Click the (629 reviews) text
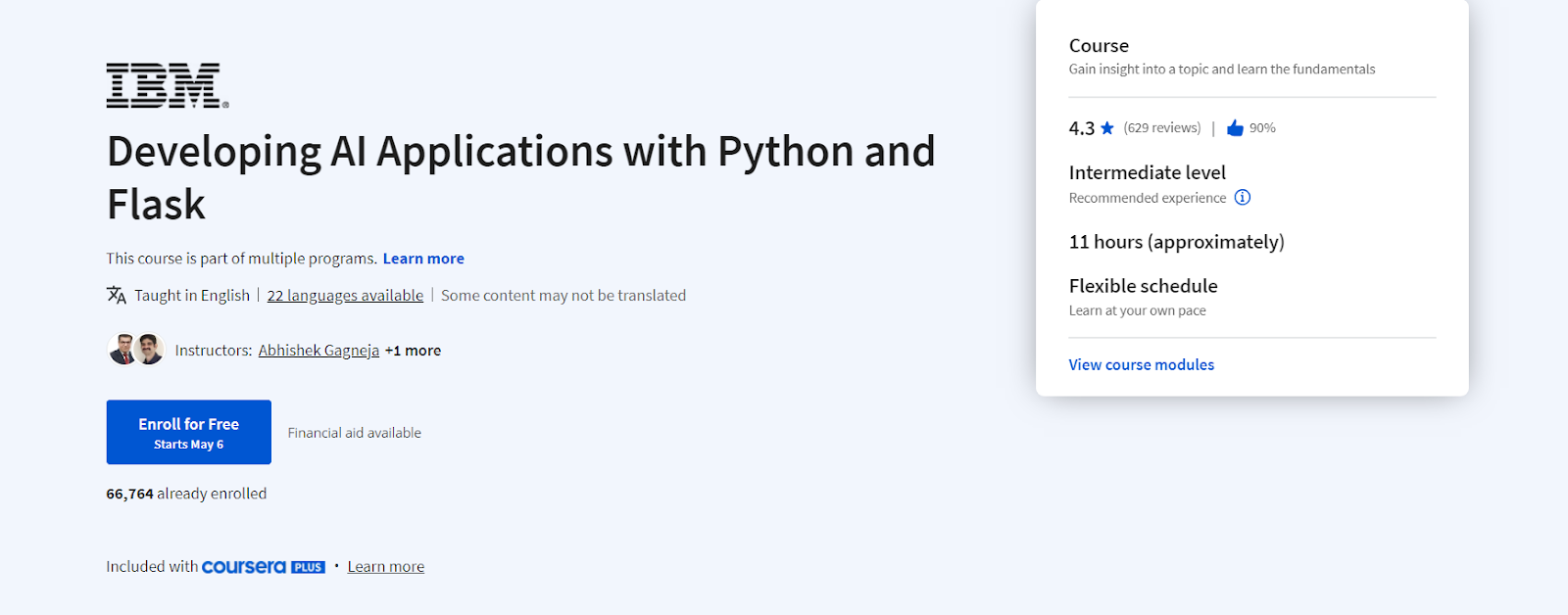The height and width of the screenshot is (615, 1568). click(1162, 128)
